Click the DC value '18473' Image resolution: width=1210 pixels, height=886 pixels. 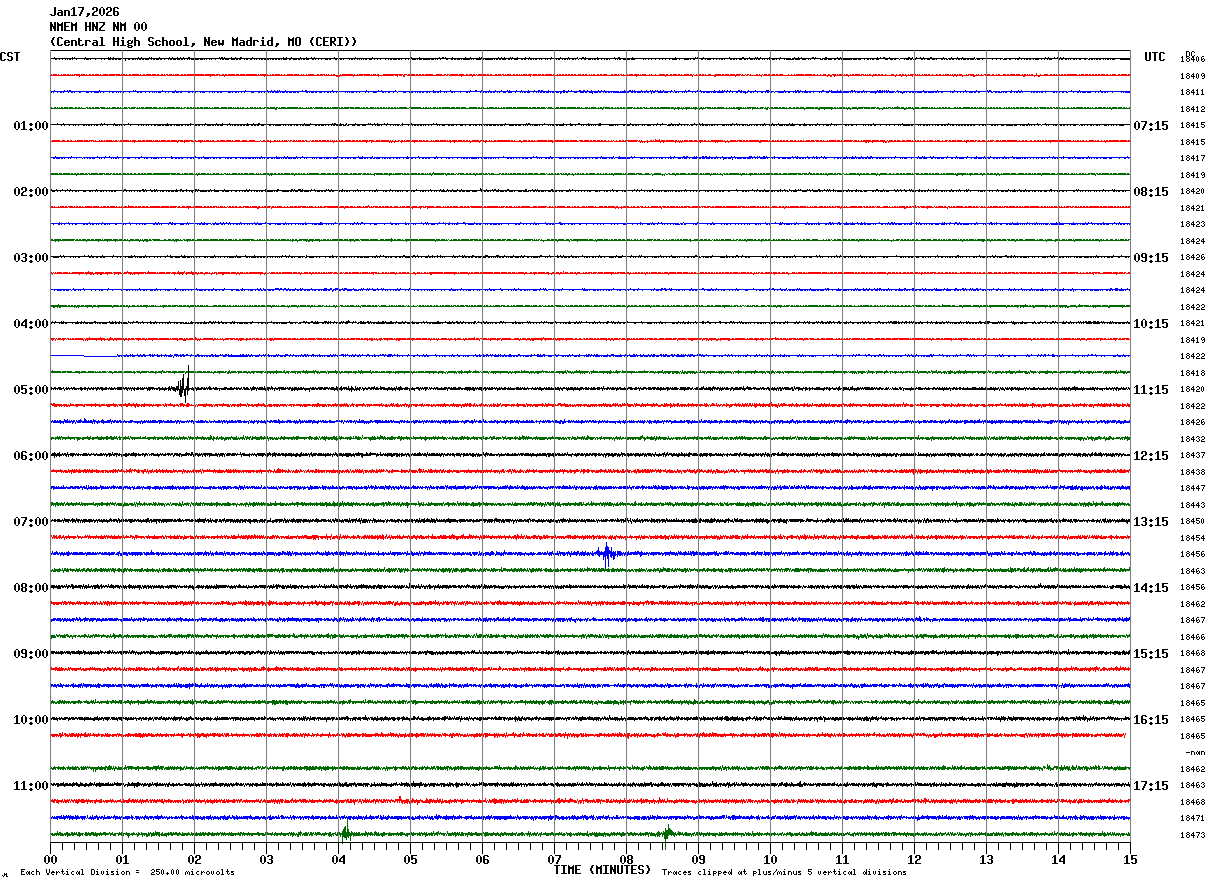click(x=1192, y=835)
